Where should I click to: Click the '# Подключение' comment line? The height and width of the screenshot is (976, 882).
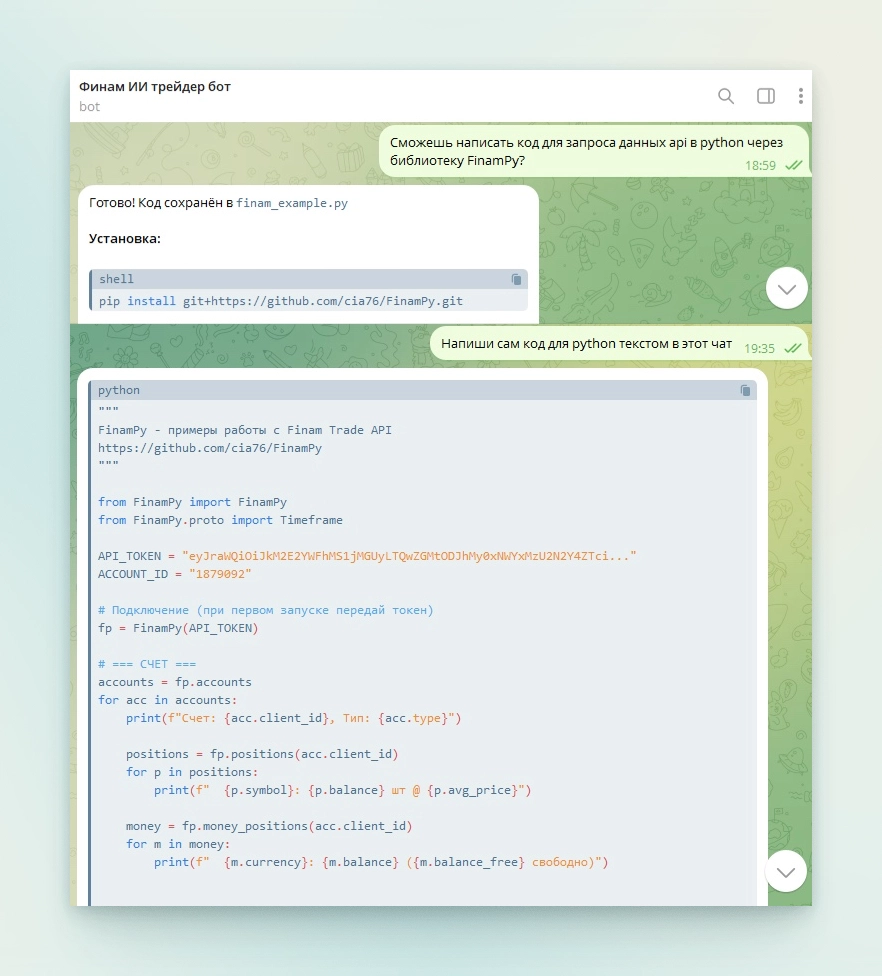[x=266, y=610]
